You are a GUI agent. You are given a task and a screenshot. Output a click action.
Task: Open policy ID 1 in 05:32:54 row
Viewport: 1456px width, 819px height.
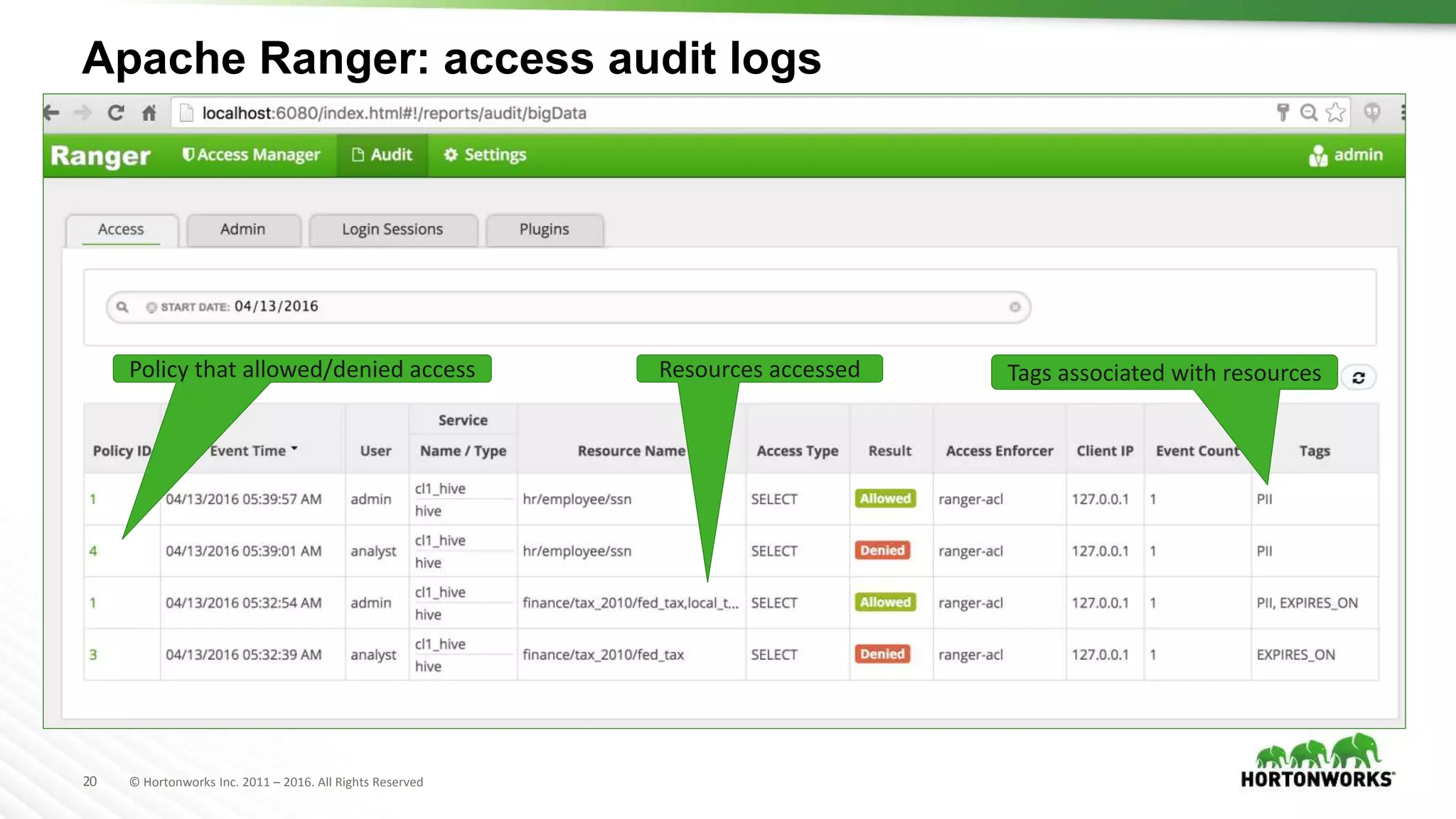(92, 603)
